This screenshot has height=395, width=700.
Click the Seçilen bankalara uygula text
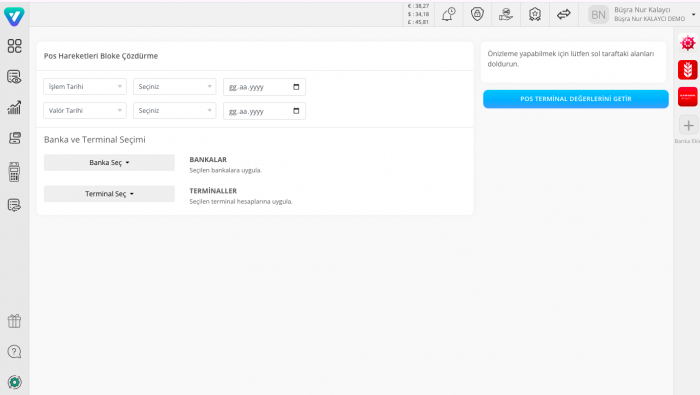pyautogui.click(x=225, y=170)
